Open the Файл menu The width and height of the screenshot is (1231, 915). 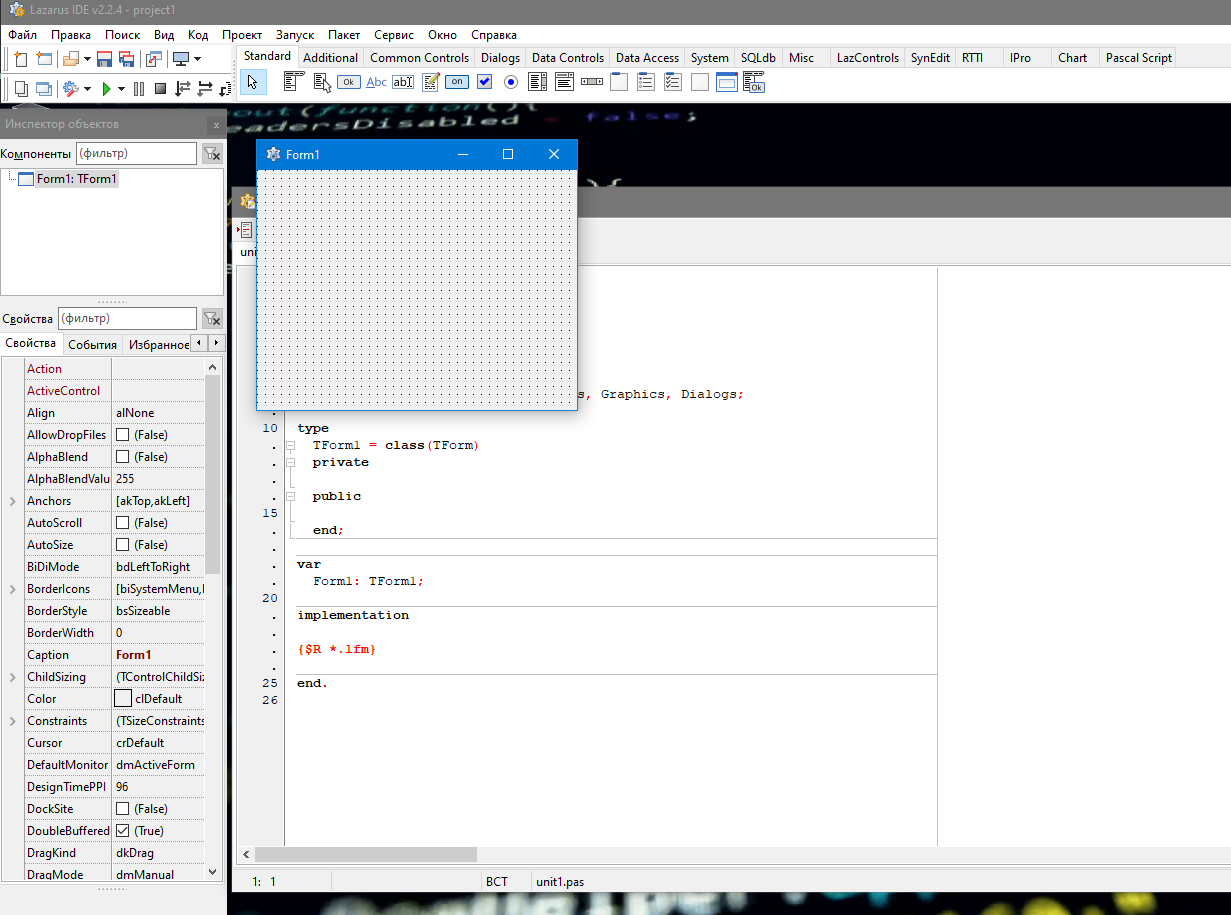pyautogui.click(x=22, y=34)
